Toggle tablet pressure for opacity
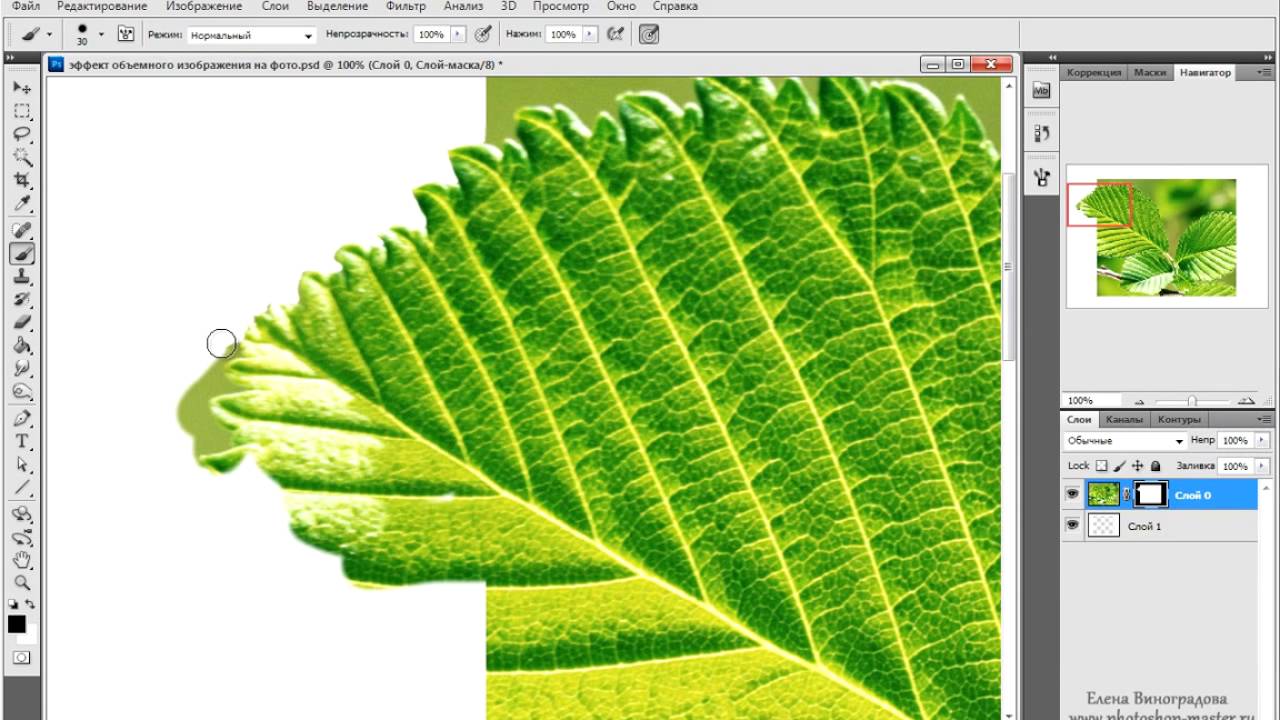Viewport: 1280px width, 720px height. (x=483, y=34)
